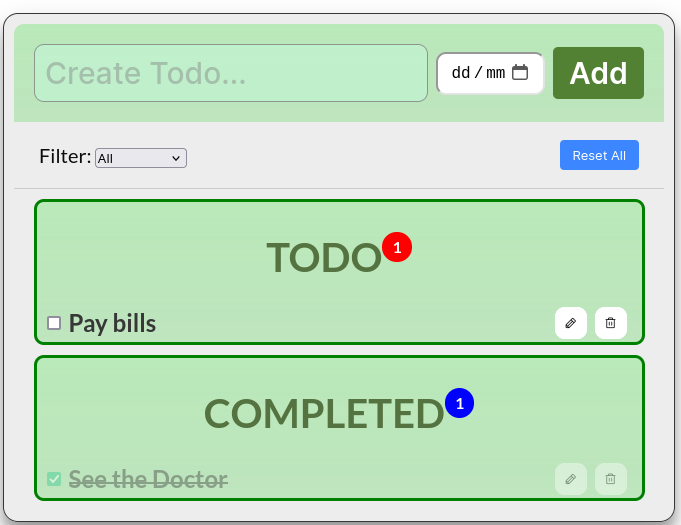Click the TODO section heading
681x525 pixels.
pos(323,257)
